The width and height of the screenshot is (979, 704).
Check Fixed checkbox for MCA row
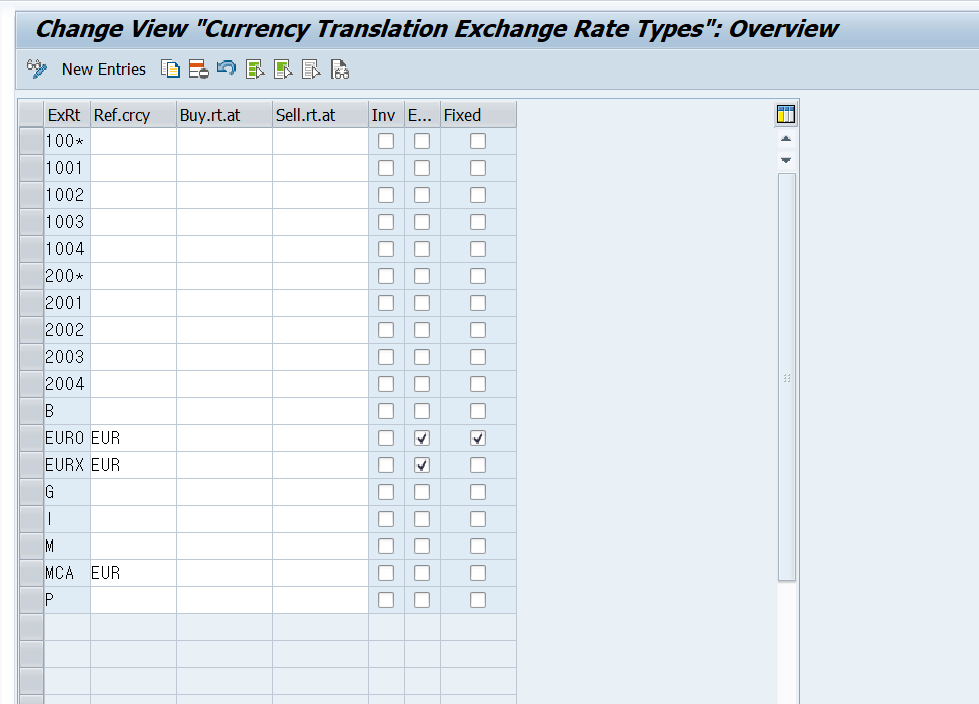click(478, 573)
